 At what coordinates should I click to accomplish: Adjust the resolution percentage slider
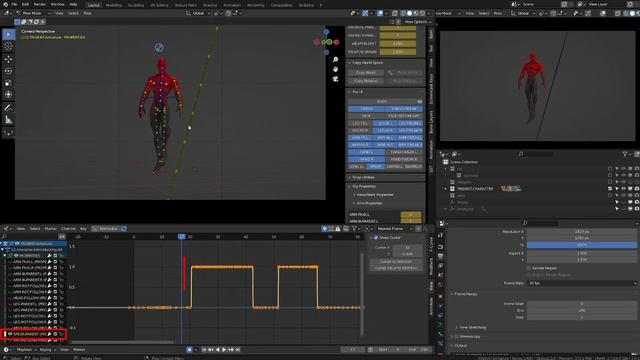(x=582, y=245)
